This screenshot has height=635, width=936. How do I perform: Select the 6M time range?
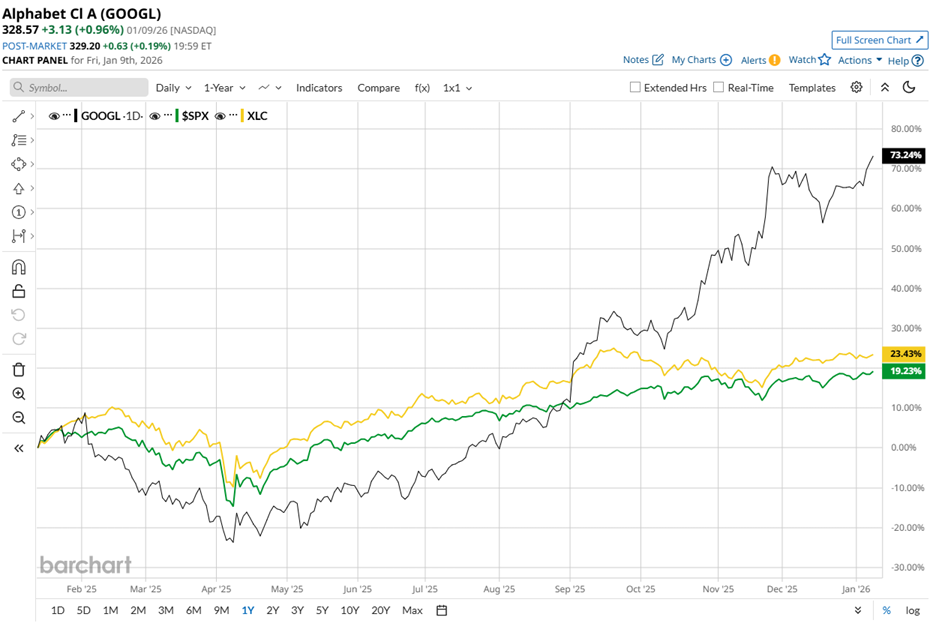(193, 610)
